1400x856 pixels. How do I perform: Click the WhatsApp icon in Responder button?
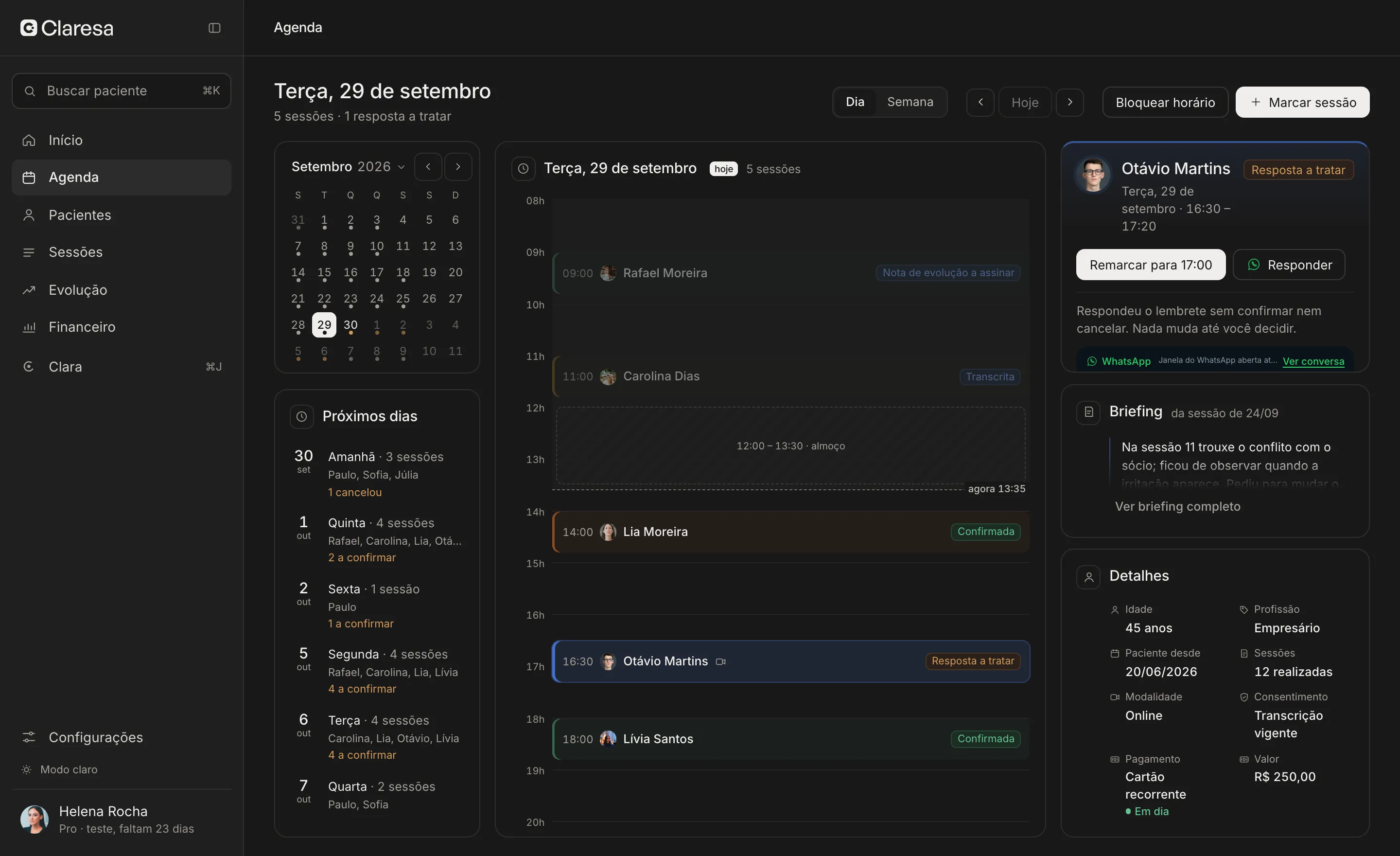click(1253, 265)
